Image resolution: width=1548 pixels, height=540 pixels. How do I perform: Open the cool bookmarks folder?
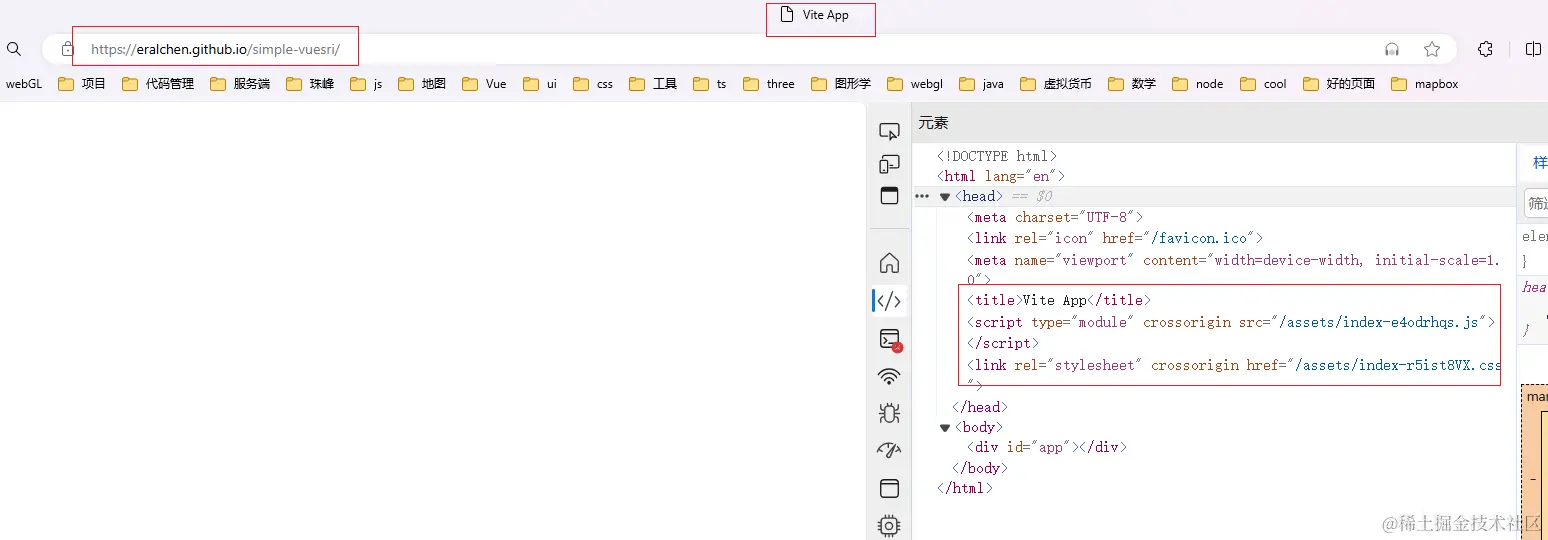pos(1264,84)
